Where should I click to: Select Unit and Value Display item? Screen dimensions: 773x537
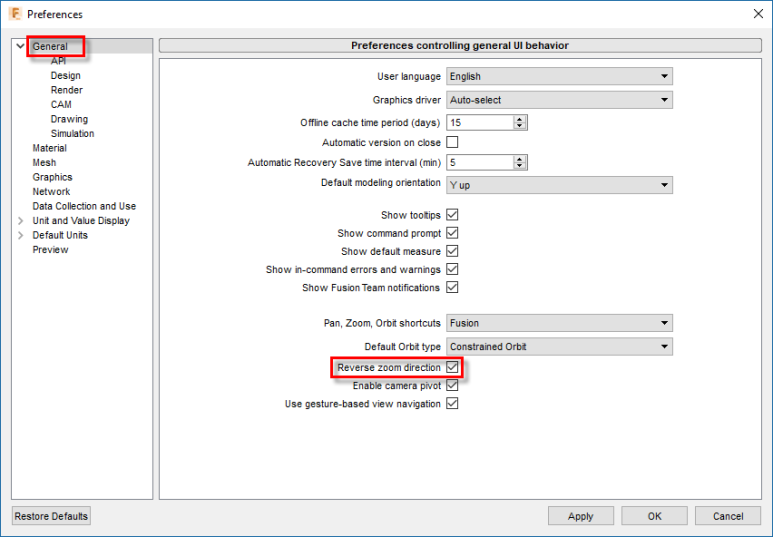pyautogui.click(x=81, y=220)
